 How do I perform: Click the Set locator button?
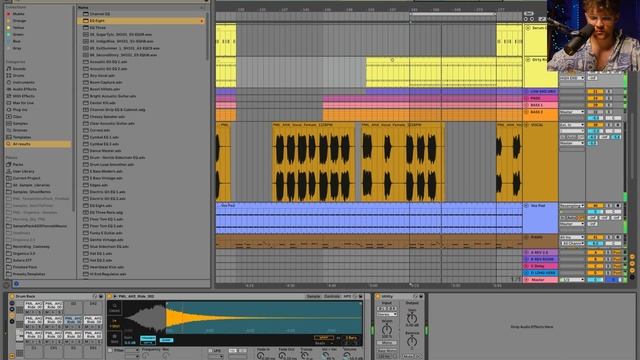tap(528, 13)
